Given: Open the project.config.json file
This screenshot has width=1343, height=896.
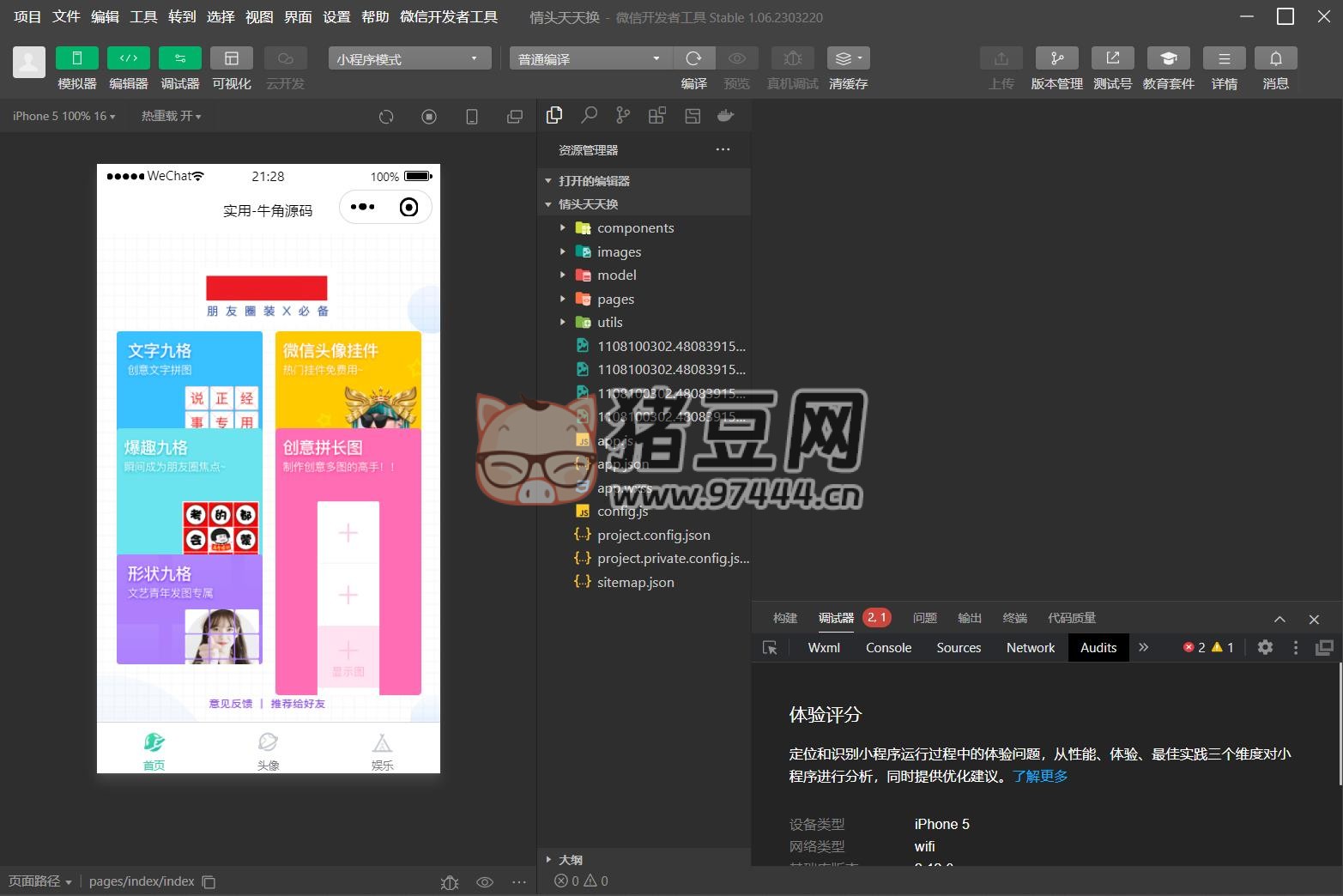Looking at the screenshot, I should [644, 535].
